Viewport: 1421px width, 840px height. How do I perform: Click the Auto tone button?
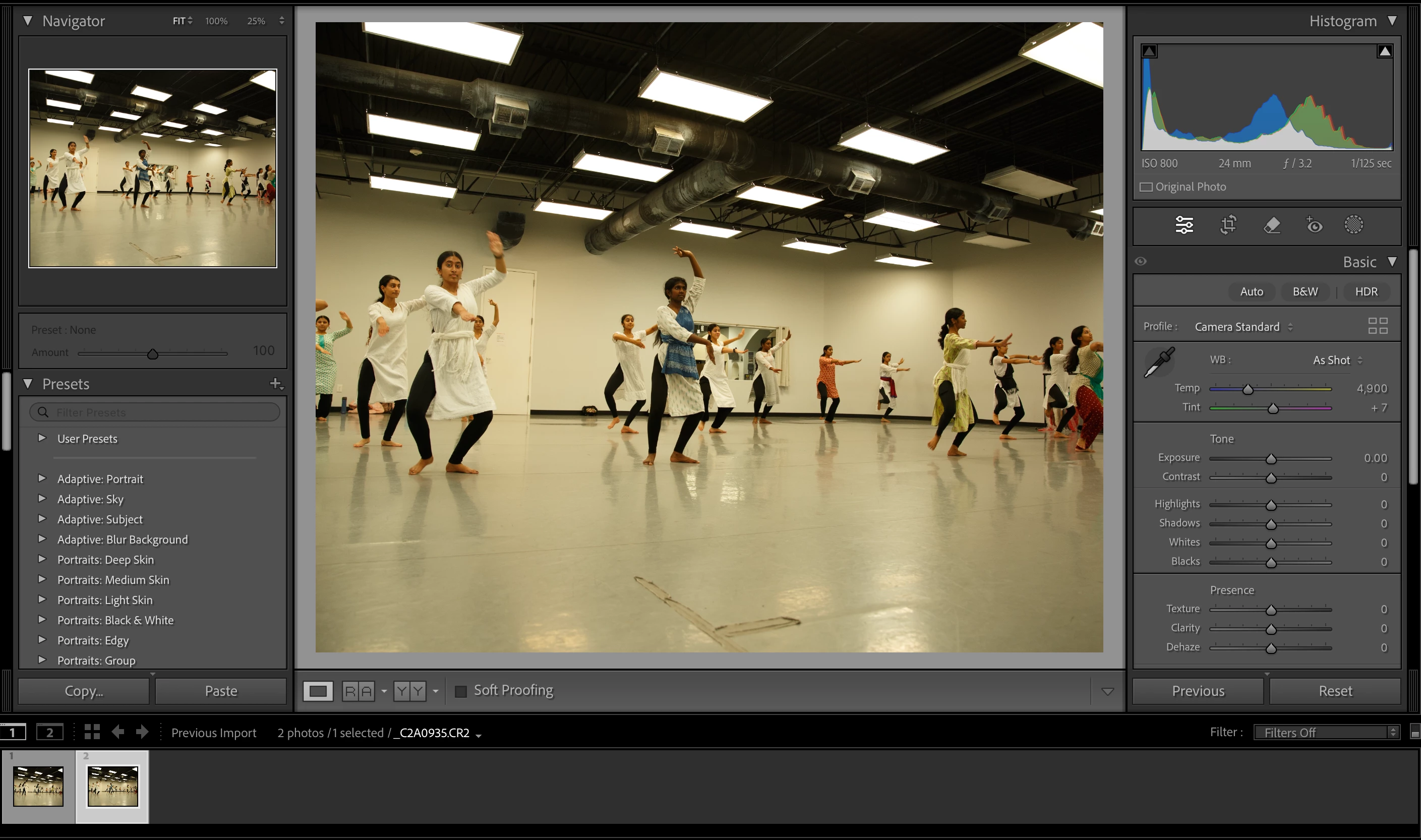[1251, 291]
